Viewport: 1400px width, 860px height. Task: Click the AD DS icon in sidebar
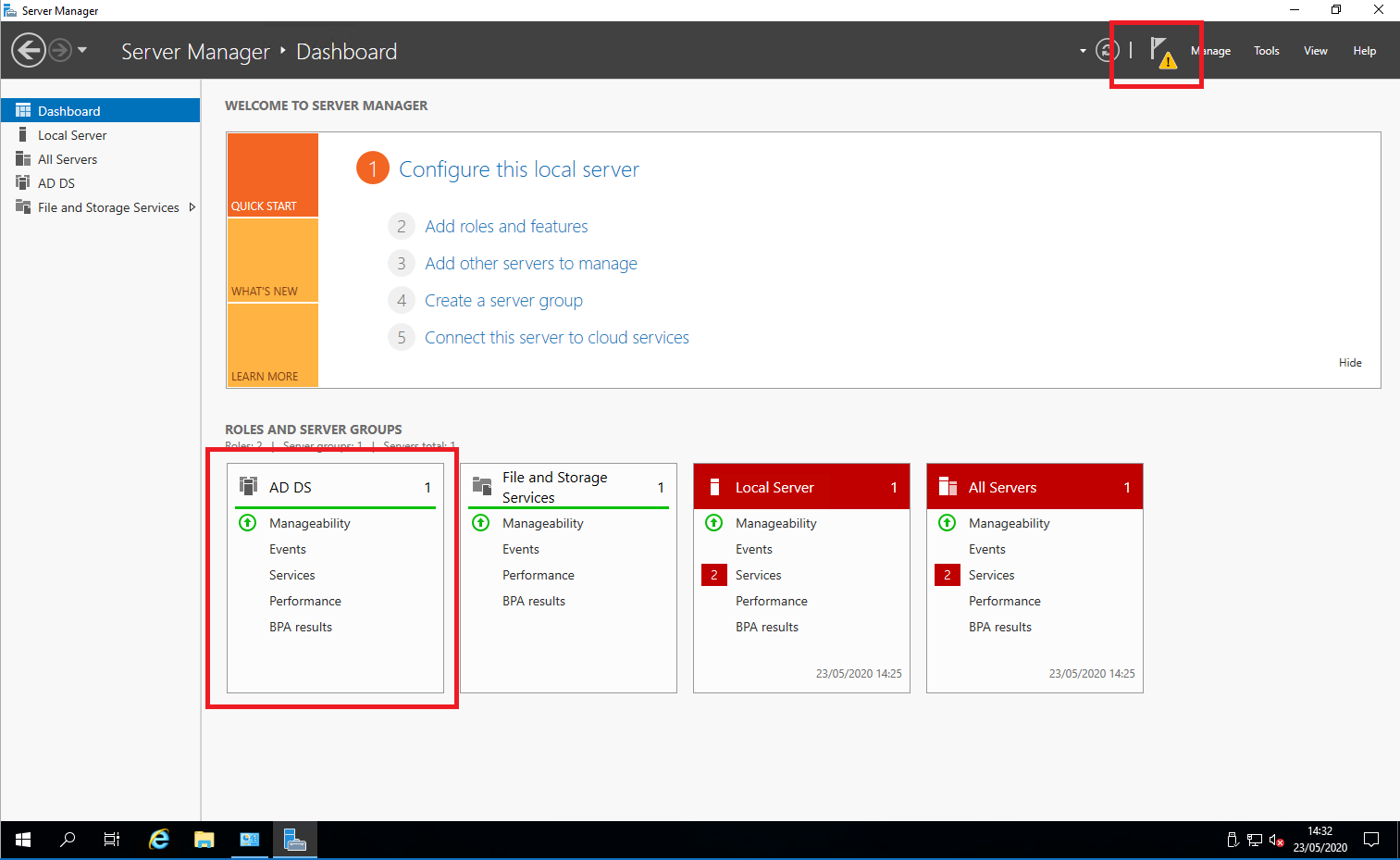pos(23,183)
